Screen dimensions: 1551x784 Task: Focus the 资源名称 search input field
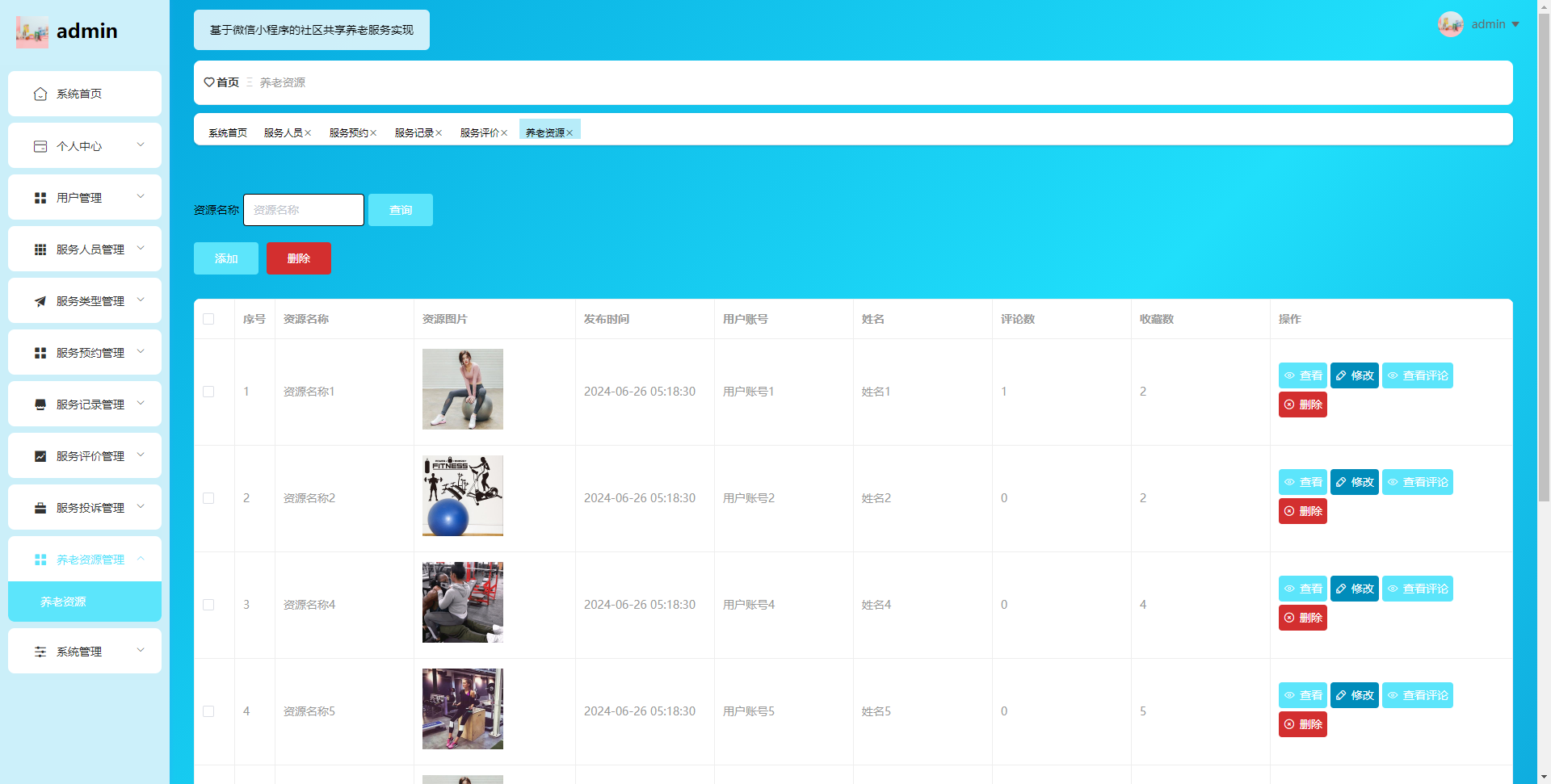click(304, 210)
